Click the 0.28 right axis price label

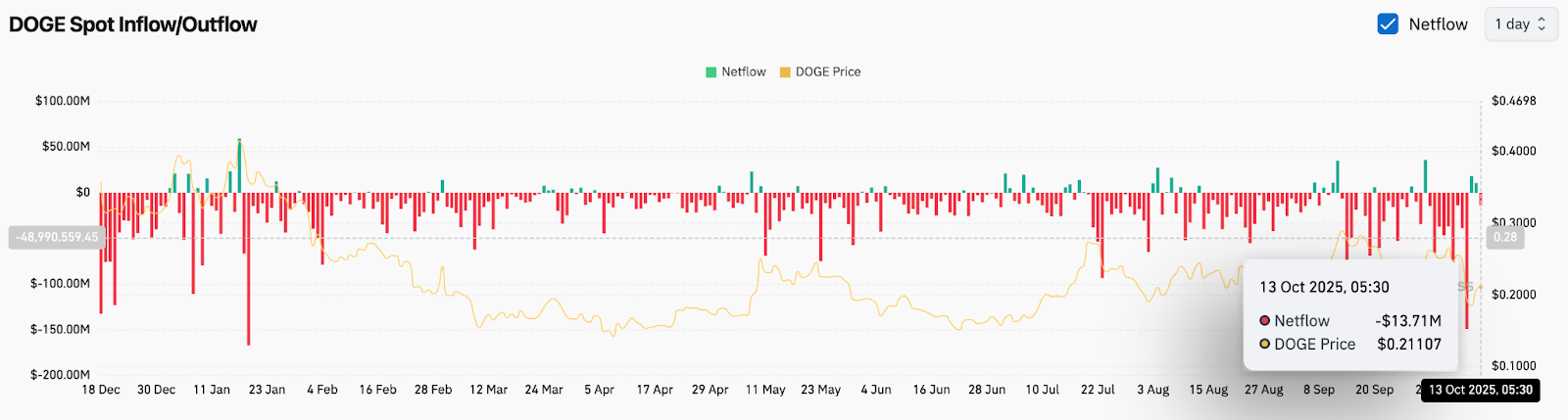point(1504,237)
